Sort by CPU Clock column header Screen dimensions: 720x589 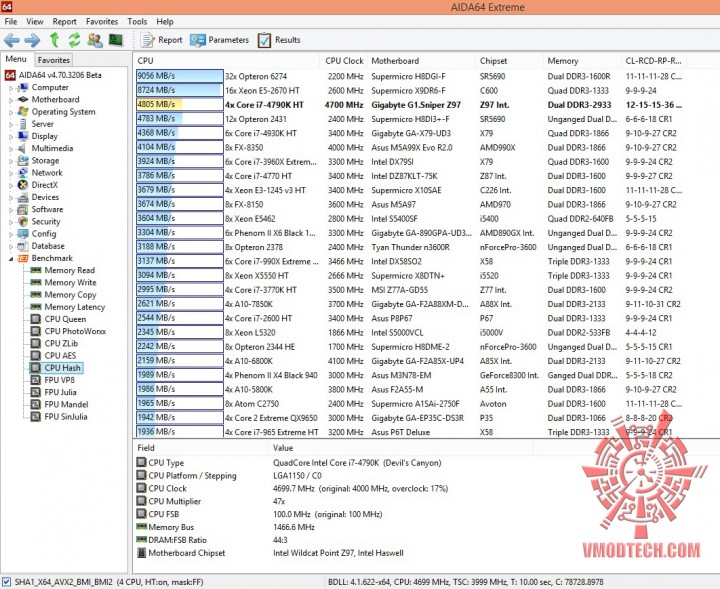343,61
